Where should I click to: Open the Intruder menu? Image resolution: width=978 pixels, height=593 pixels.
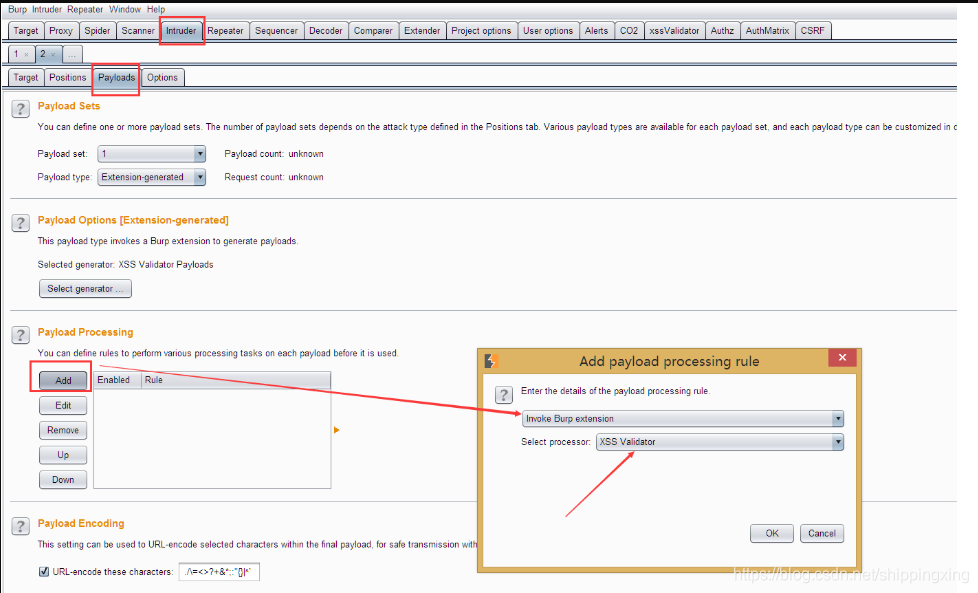(47, 9)
